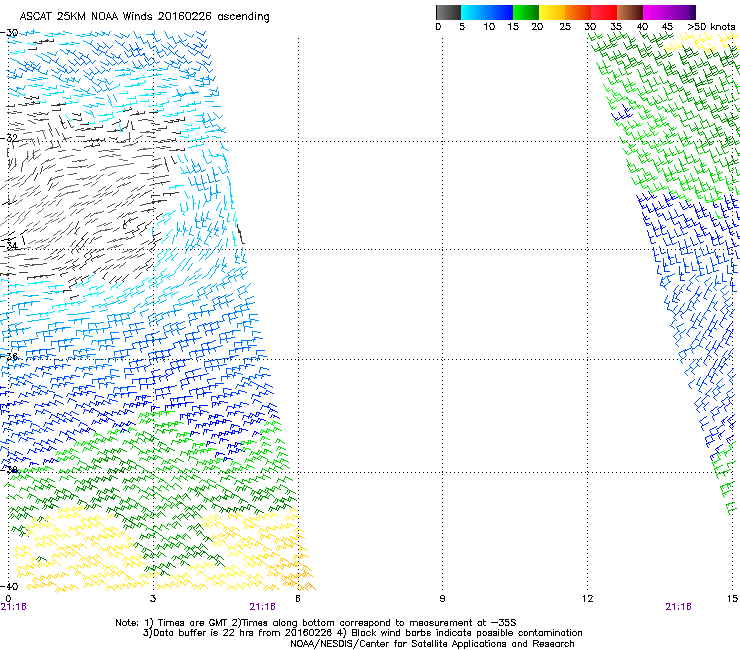Click the '35' label under the color bar
The width and height of the screenshot is (740, 650).
pyautogui.click(x=616, y=27)
